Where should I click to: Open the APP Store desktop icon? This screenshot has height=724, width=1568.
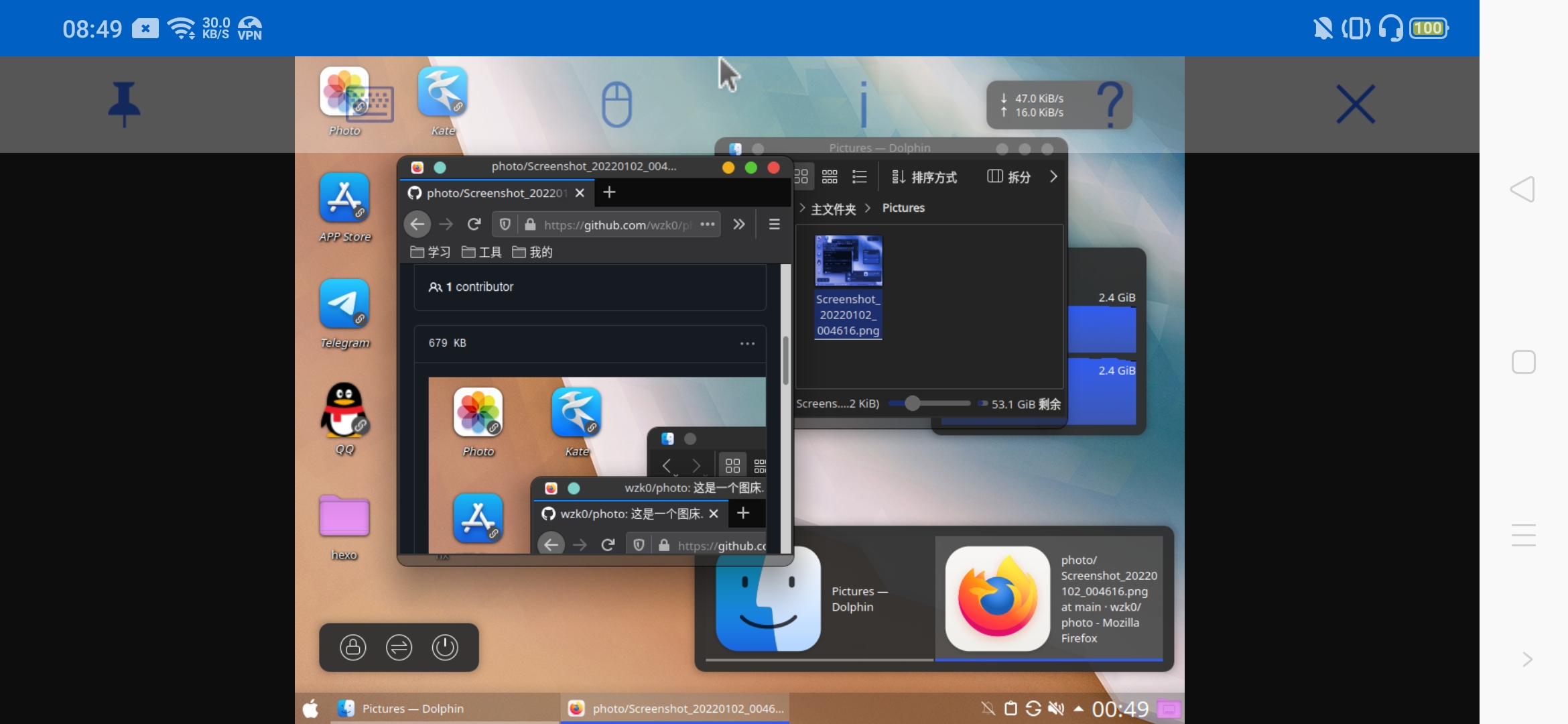pos(344,198)
